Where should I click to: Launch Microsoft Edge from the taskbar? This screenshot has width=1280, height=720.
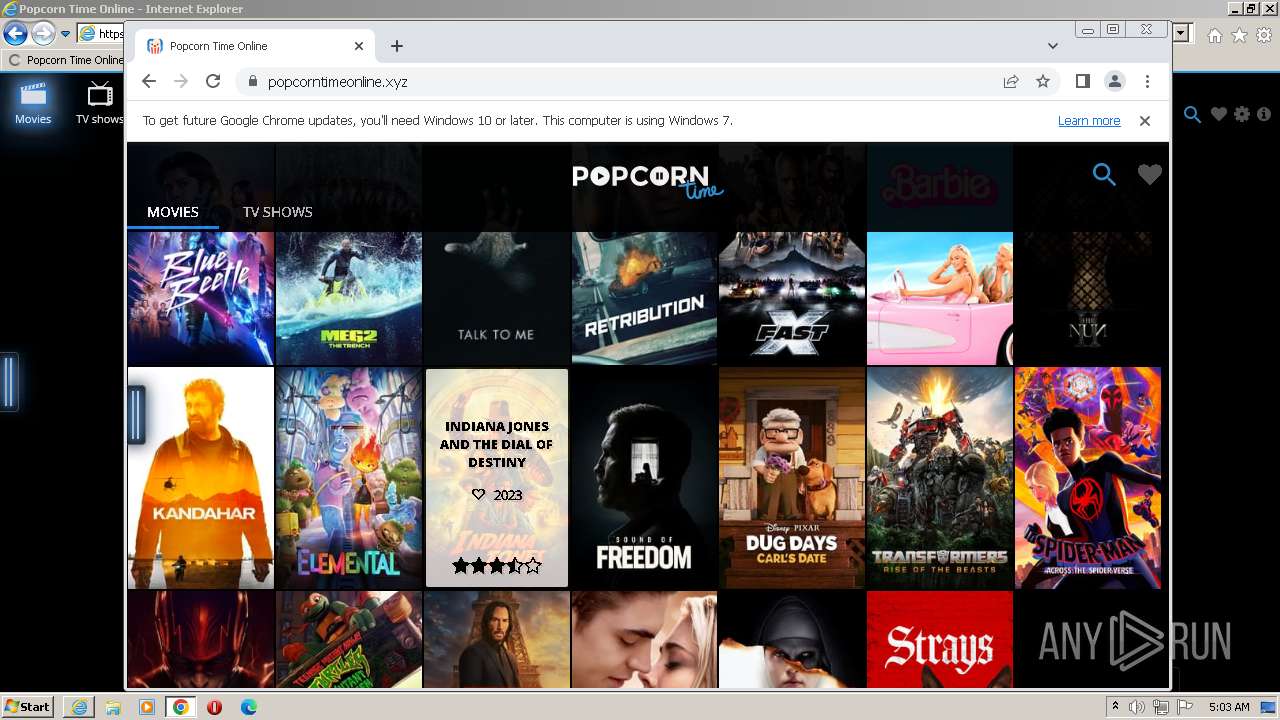click(248, 707)
